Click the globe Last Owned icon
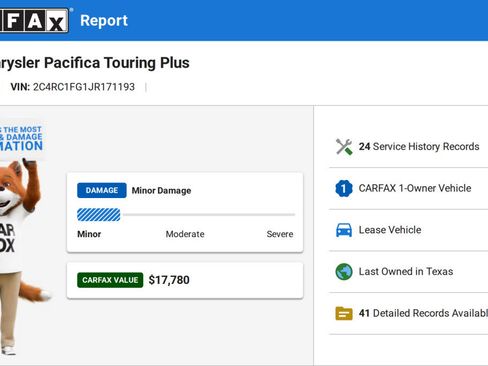Screen dimensions: 488x366 pyautogui.click(x=344, y=272)
